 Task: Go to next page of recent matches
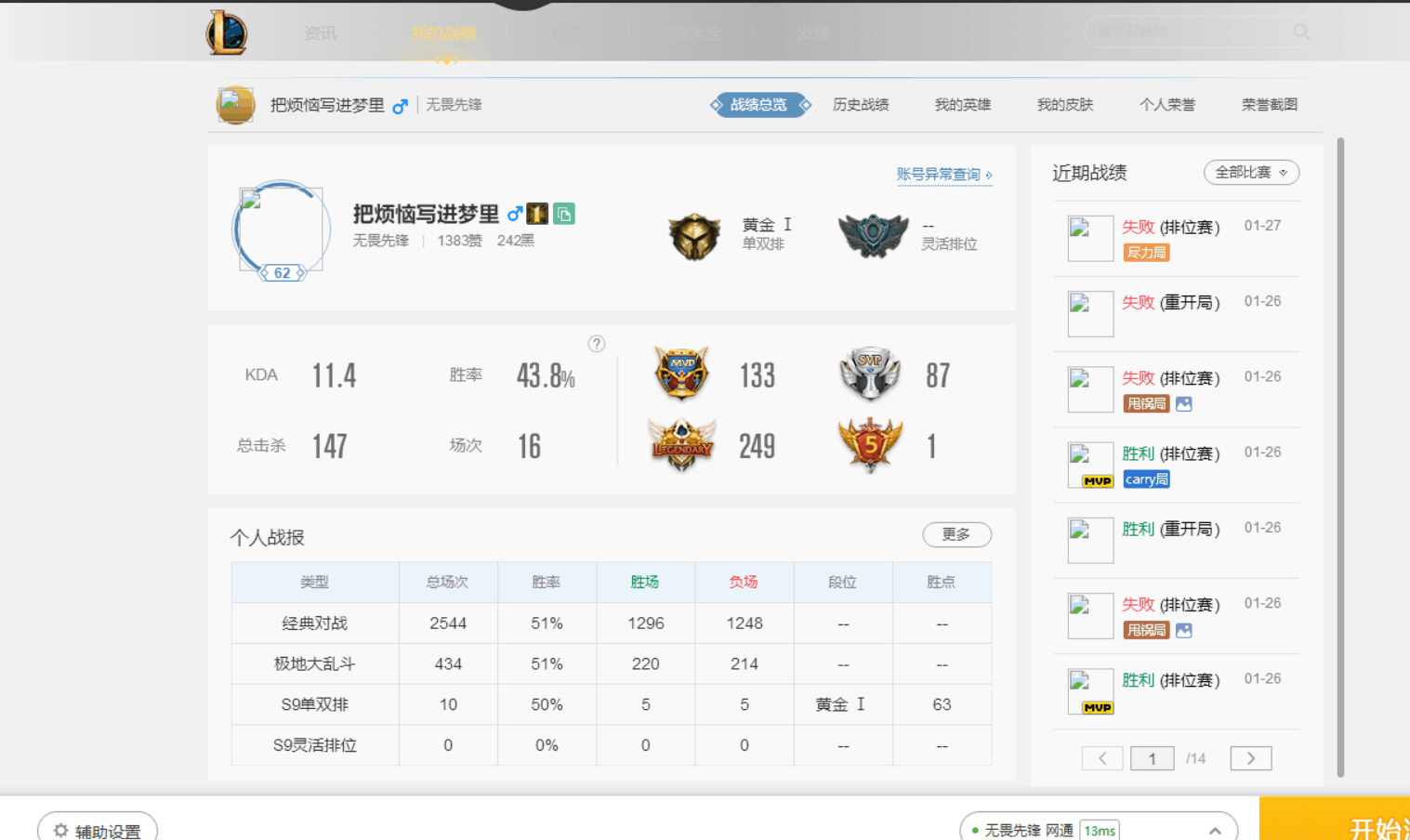[1250, 758]
